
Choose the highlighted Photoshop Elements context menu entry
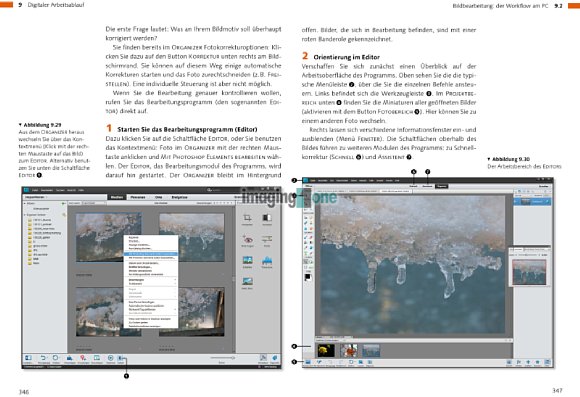[151, 254]
